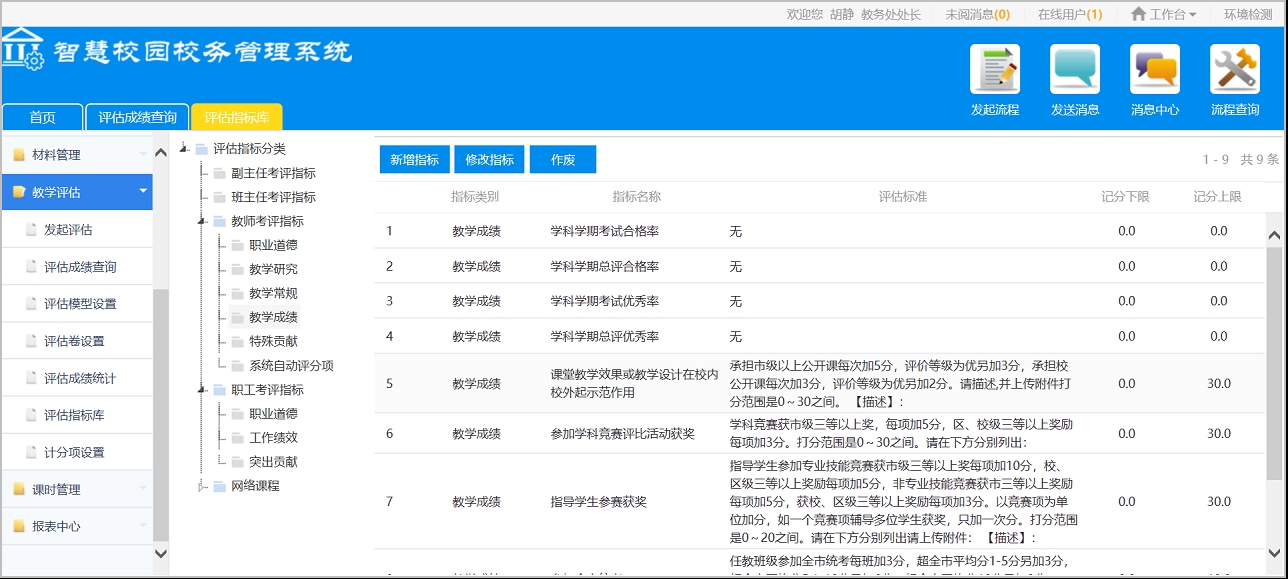The height and width of the screenshot is (579, 1288).
Task: Expand the 网络课程 tree node
Action: [203, 486]
